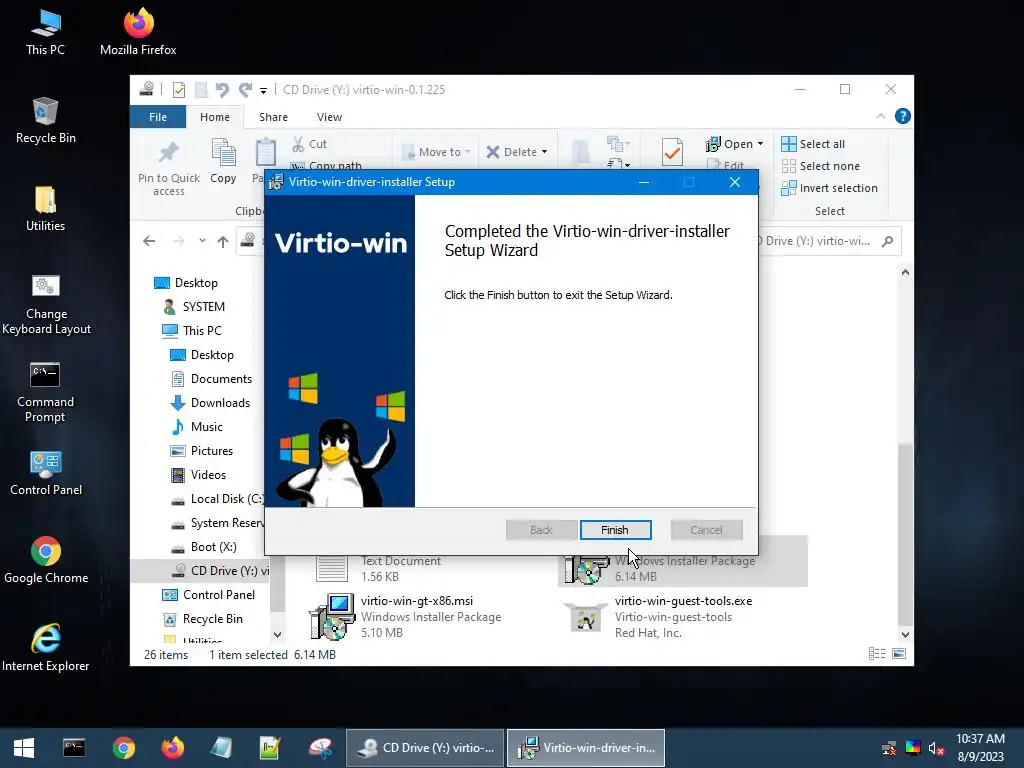Click Cut in the Explorer ribbon

(310, 144)
